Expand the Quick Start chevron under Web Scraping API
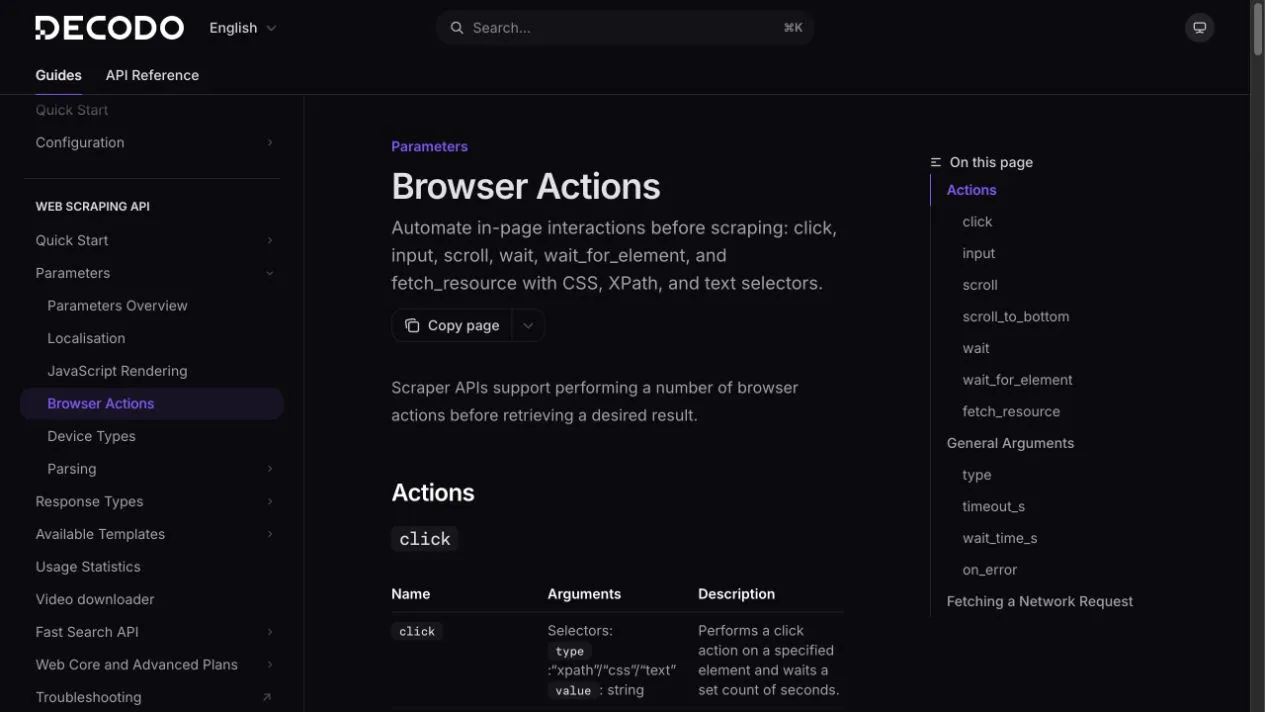 [270, 241]
